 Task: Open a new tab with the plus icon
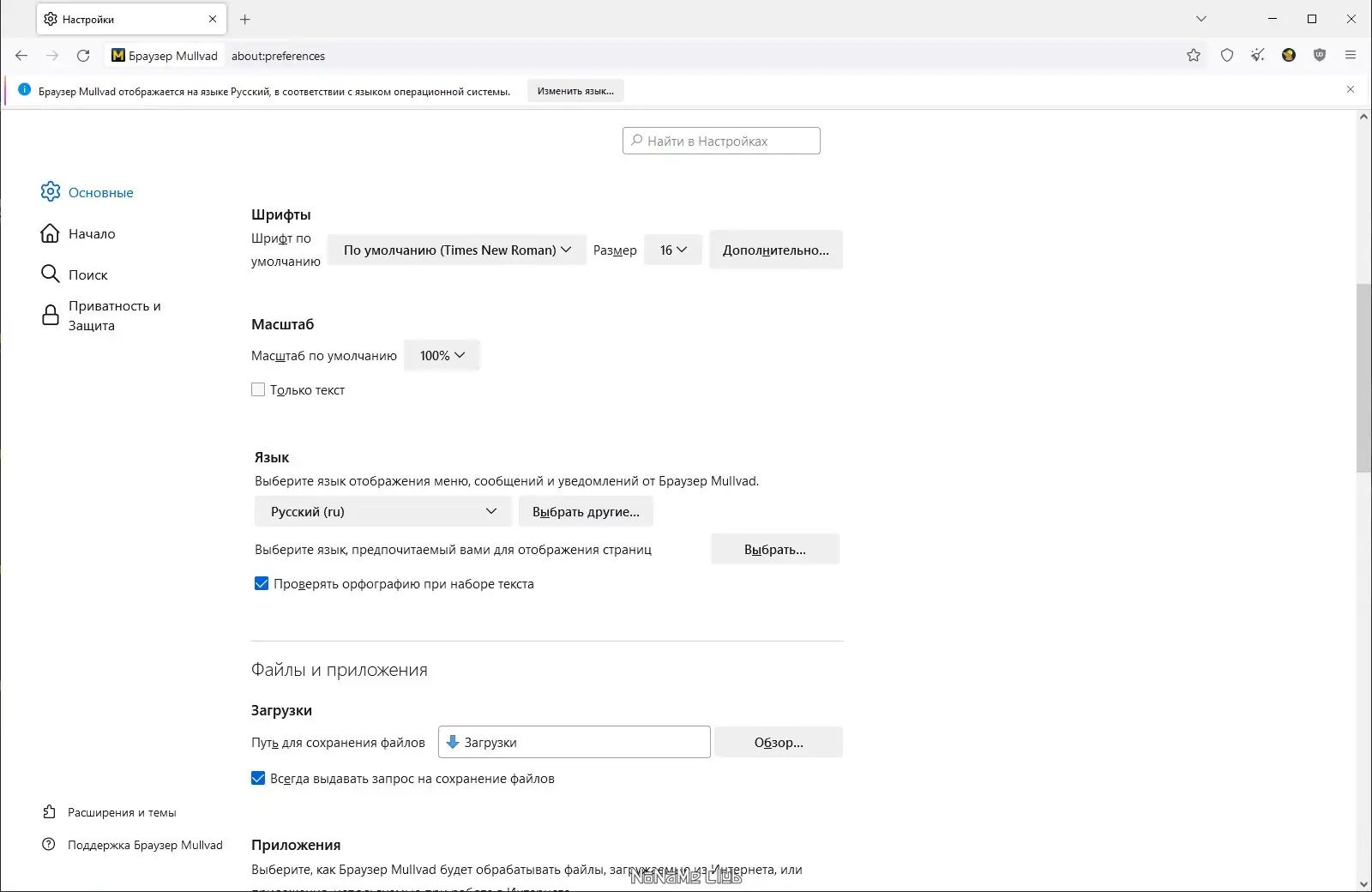(x=245, y=19)
